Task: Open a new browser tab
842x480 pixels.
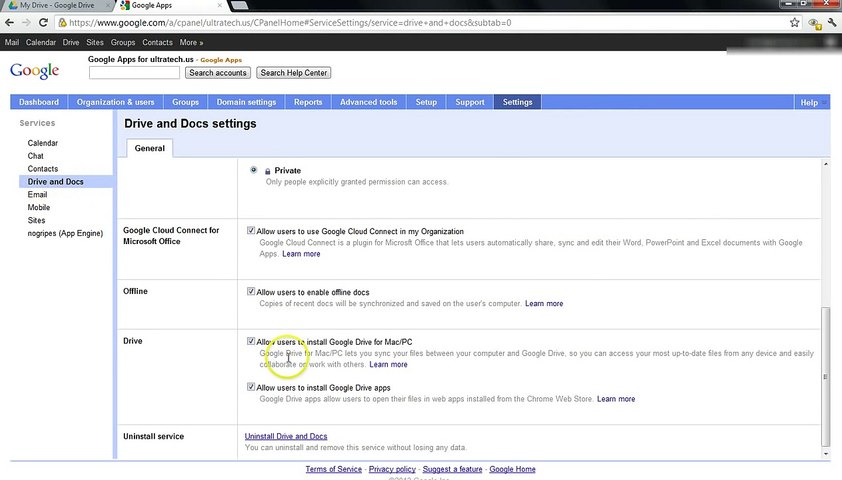Action: click(x=239, y=5)
